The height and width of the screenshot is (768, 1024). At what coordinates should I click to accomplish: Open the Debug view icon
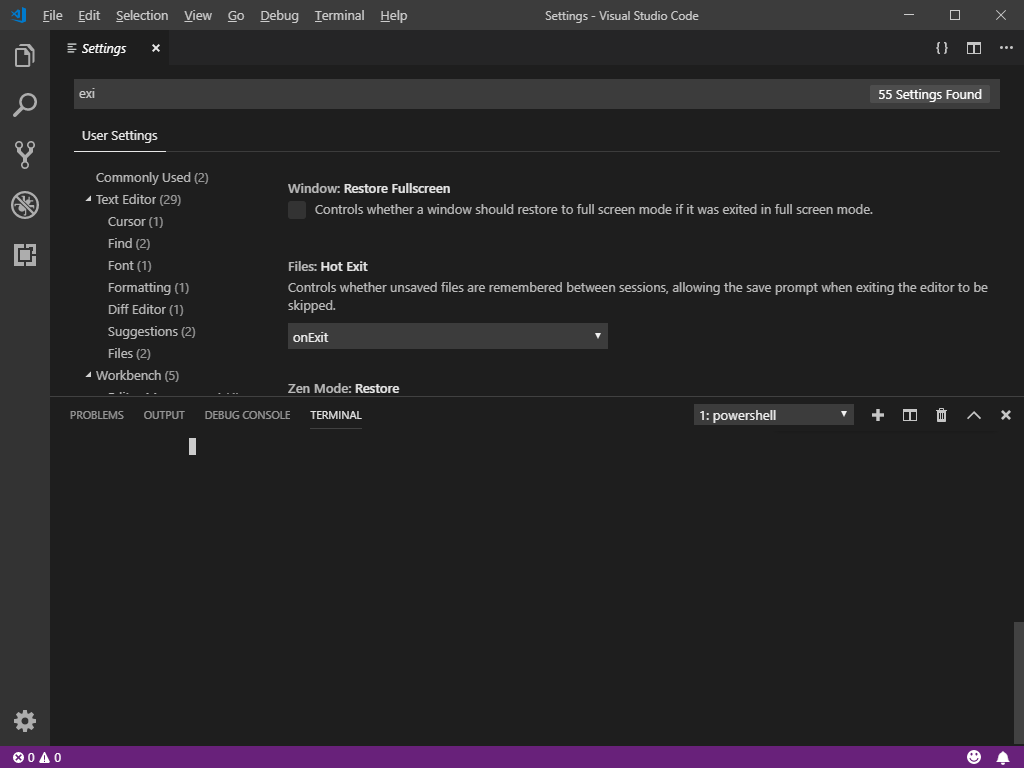tap(24, 205)
